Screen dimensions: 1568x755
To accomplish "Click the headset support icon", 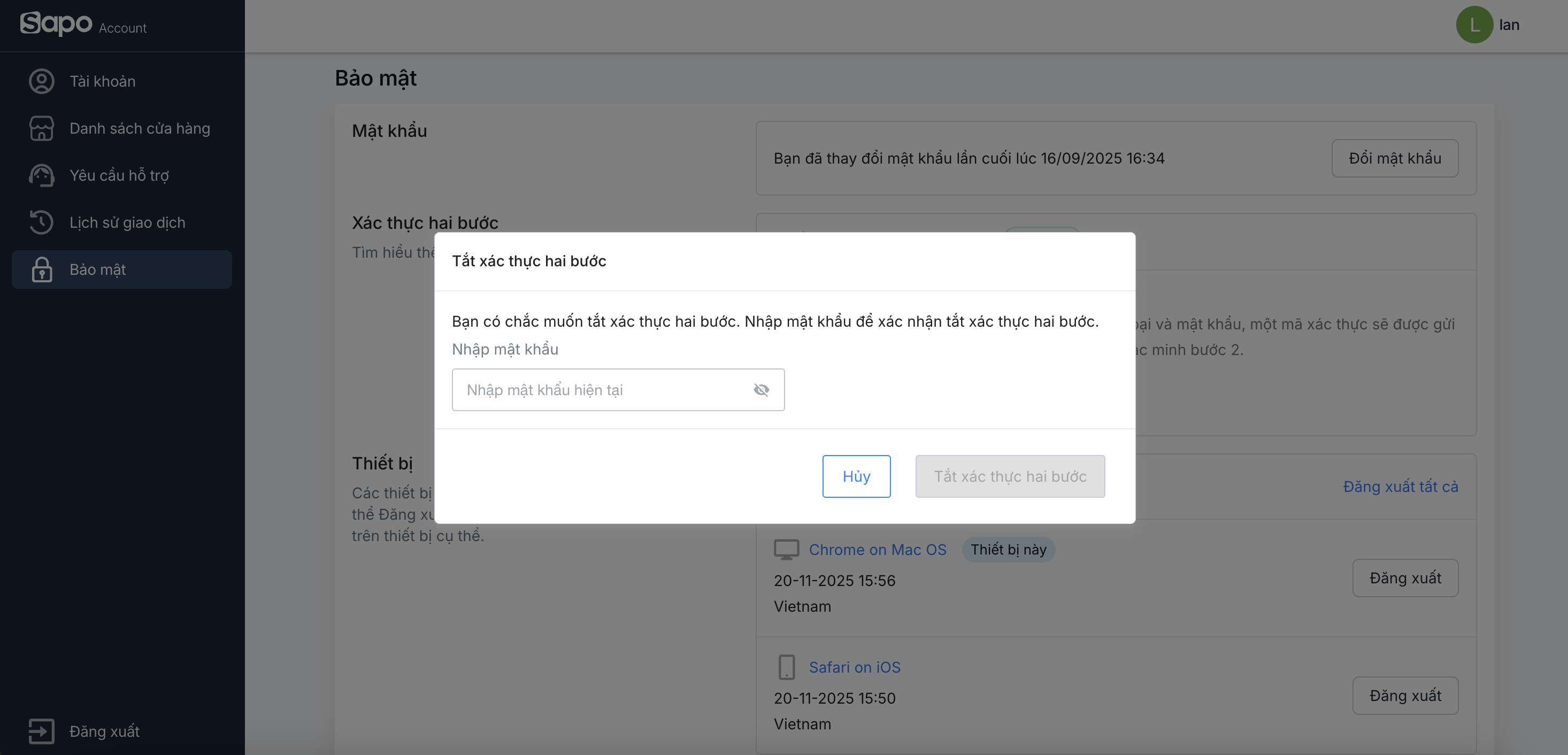I will (x=41, y=176).
